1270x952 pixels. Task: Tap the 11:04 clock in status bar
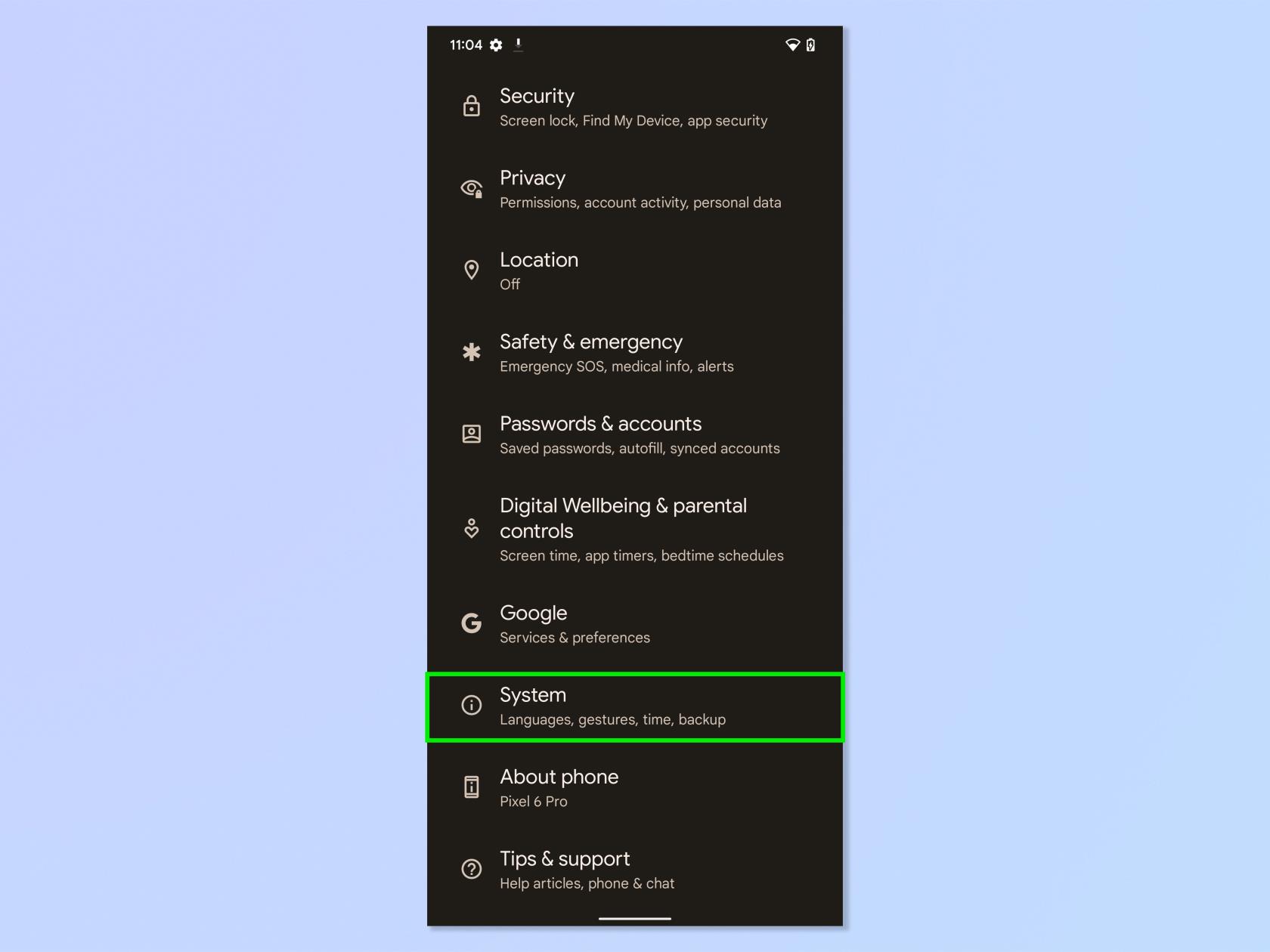pyautogui.click(x=466, y=45)
